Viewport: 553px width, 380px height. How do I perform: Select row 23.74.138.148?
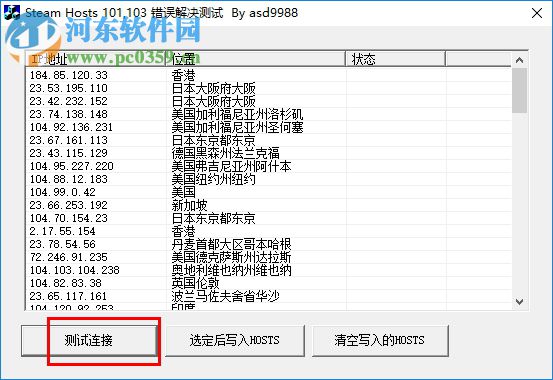click(x=269, y=114)
